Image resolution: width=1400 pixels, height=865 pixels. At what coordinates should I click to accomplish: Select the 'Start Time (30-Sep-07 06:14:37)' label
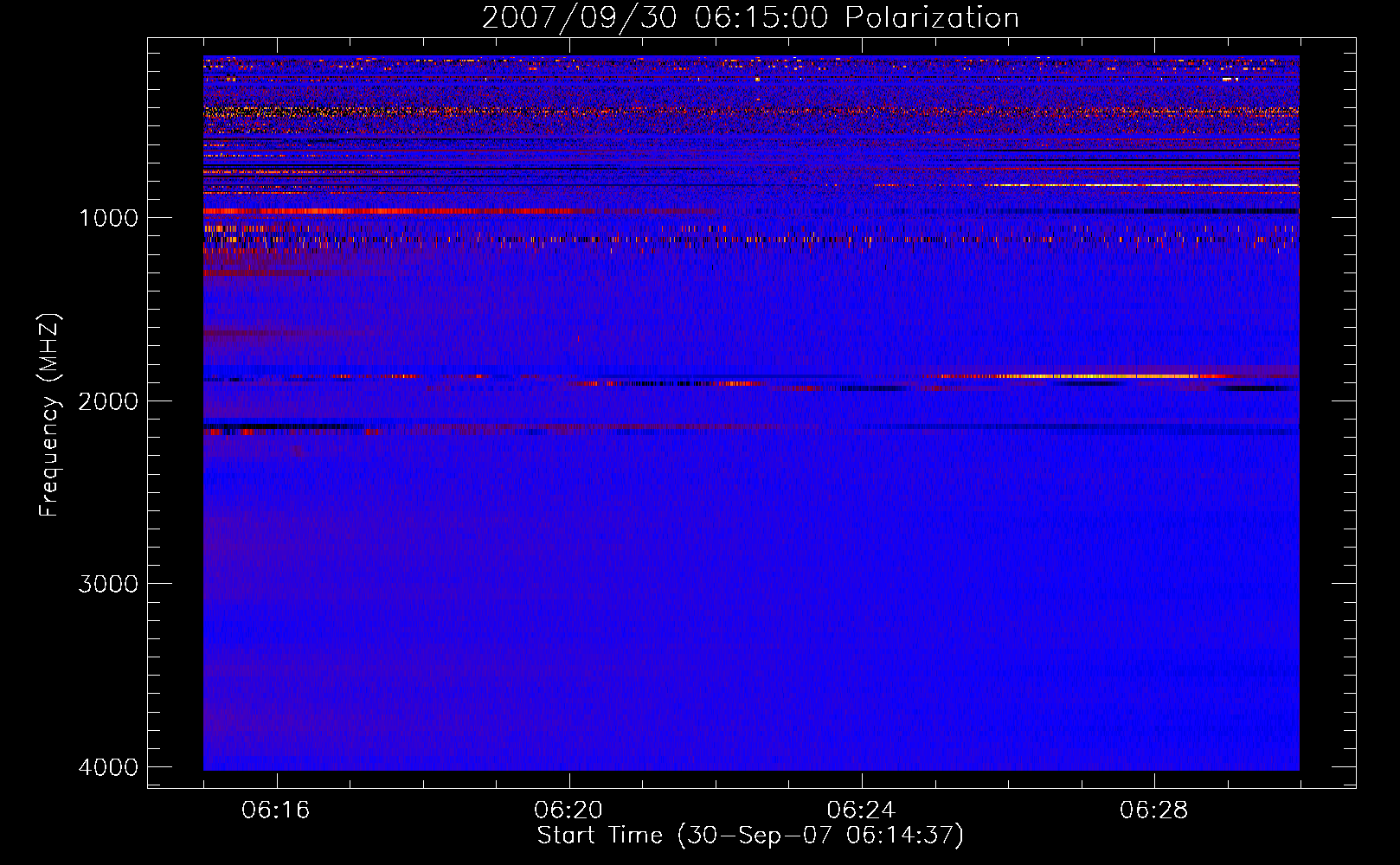coord(750,836)
